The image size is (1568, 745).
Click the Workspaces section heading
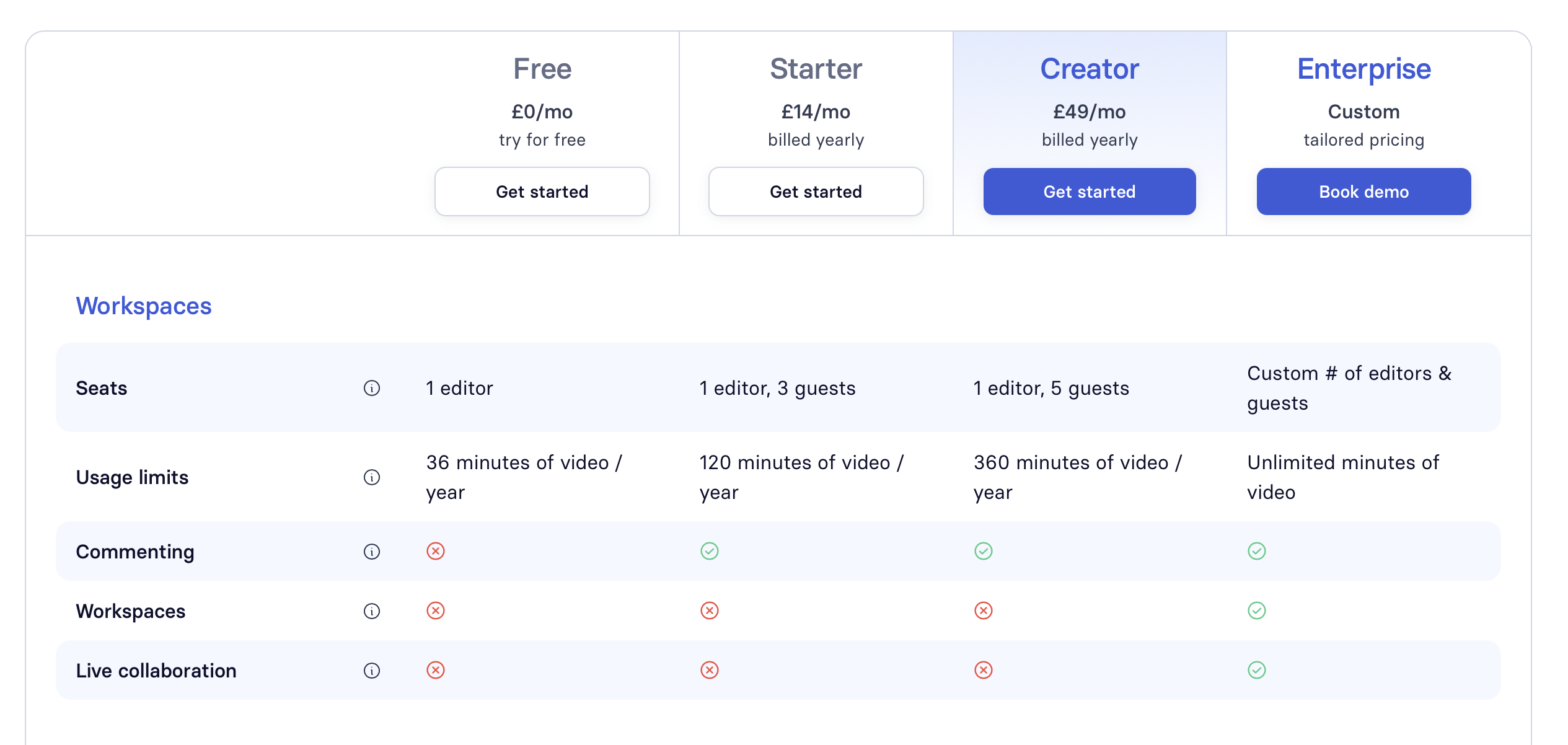pos(144,306)
